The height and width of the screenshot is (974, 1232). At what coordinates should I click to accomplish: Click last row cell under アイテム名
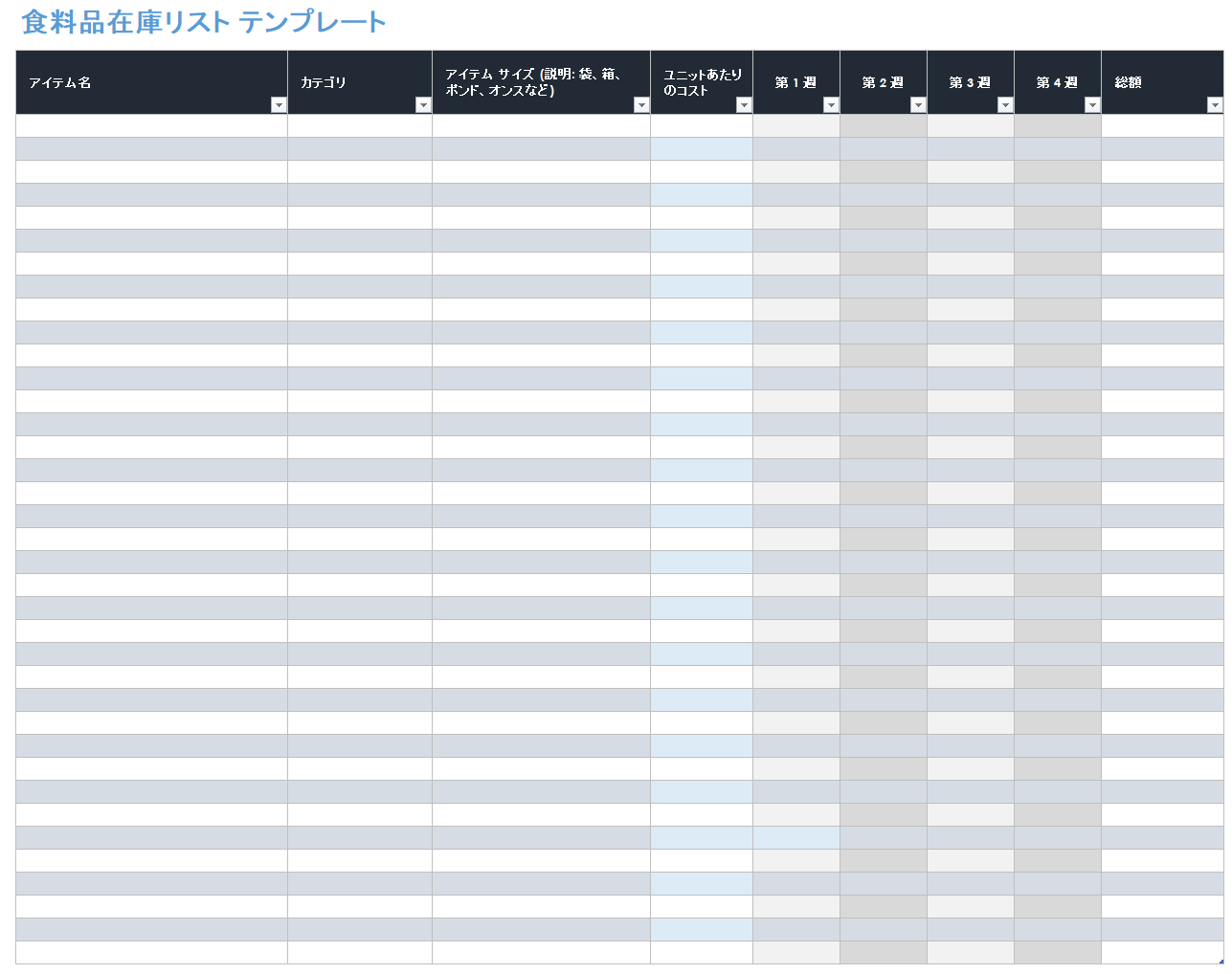click(151, 953)
